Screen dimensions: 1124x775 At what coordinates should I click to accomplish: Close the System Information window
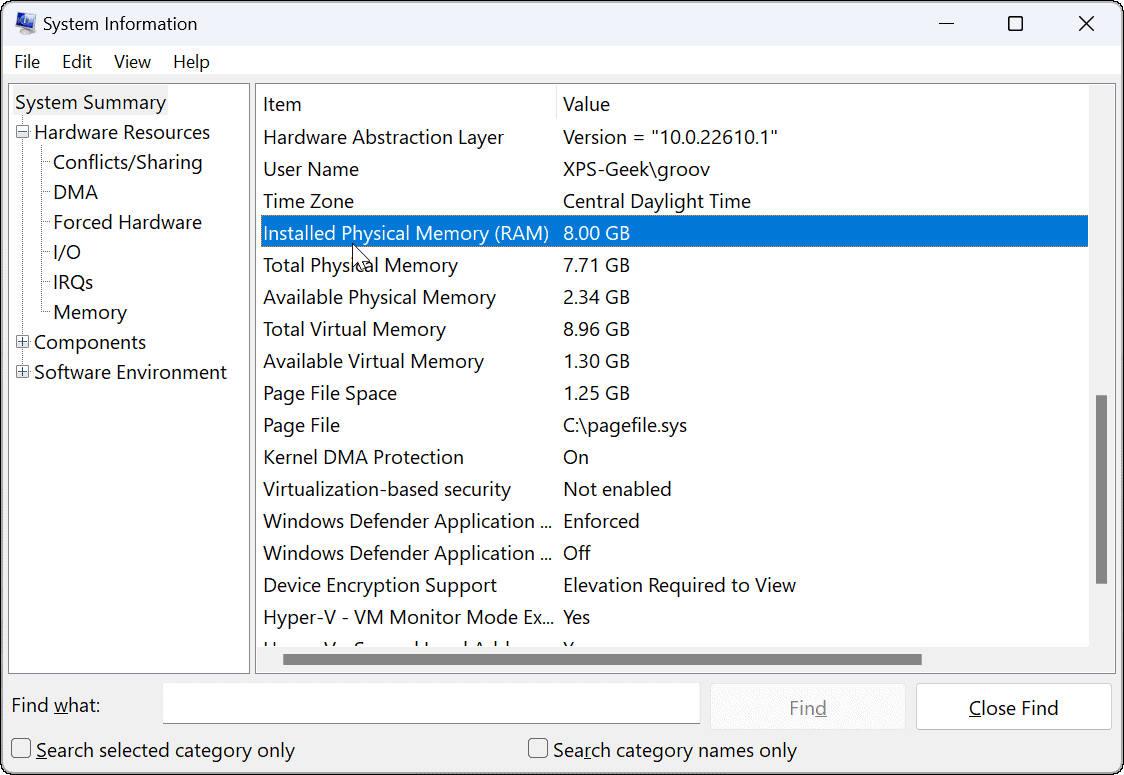point(1086,24)
